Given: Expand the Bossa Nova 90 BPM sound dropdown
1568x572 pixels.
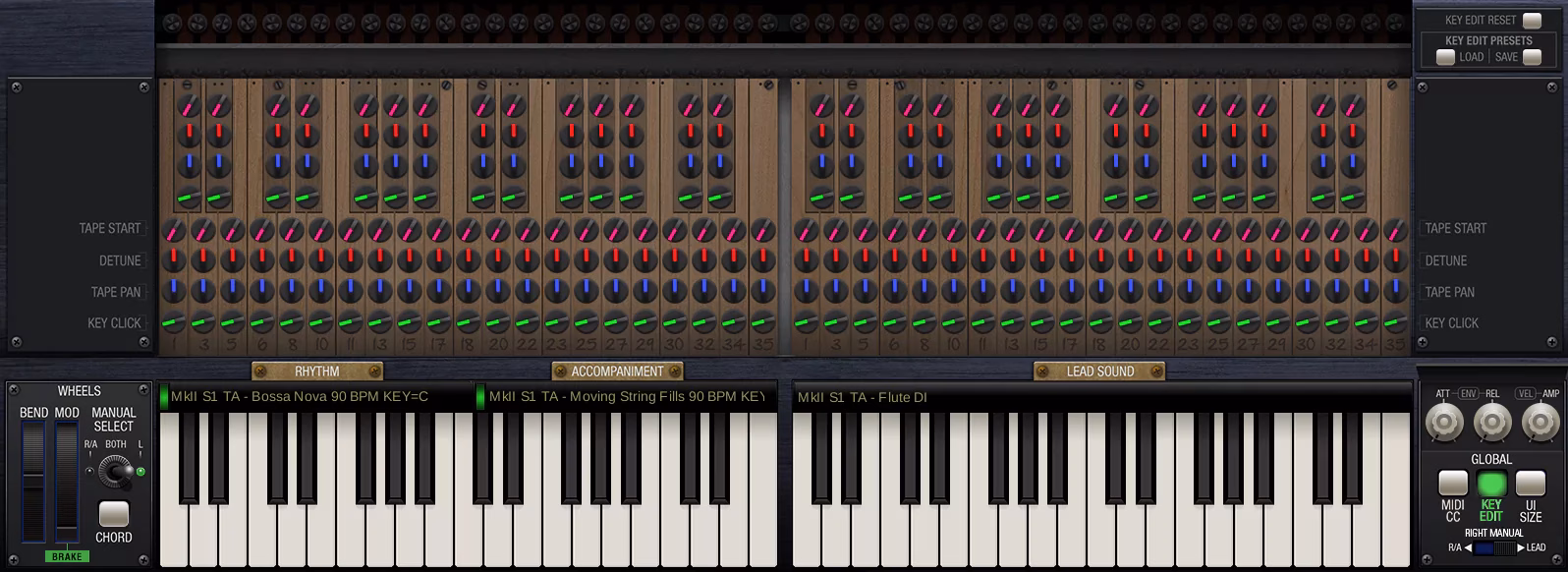Looking at the screenshot, I should pos(314,397).
